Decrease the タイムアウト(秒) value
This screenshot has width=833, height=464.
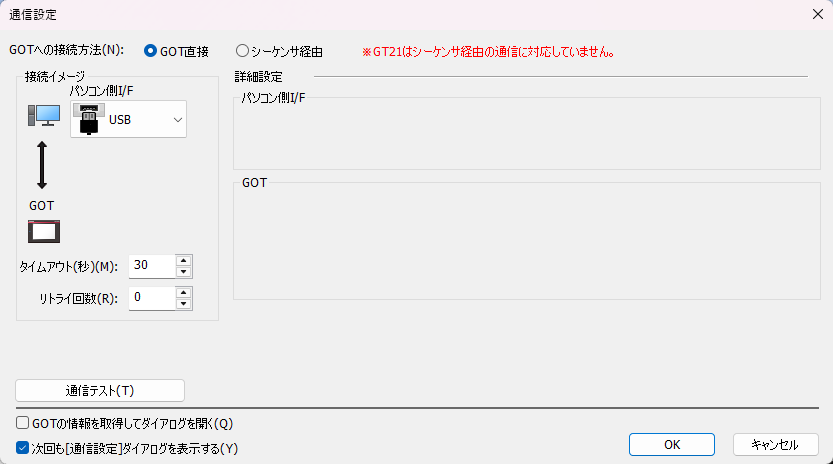coord(183,271)
